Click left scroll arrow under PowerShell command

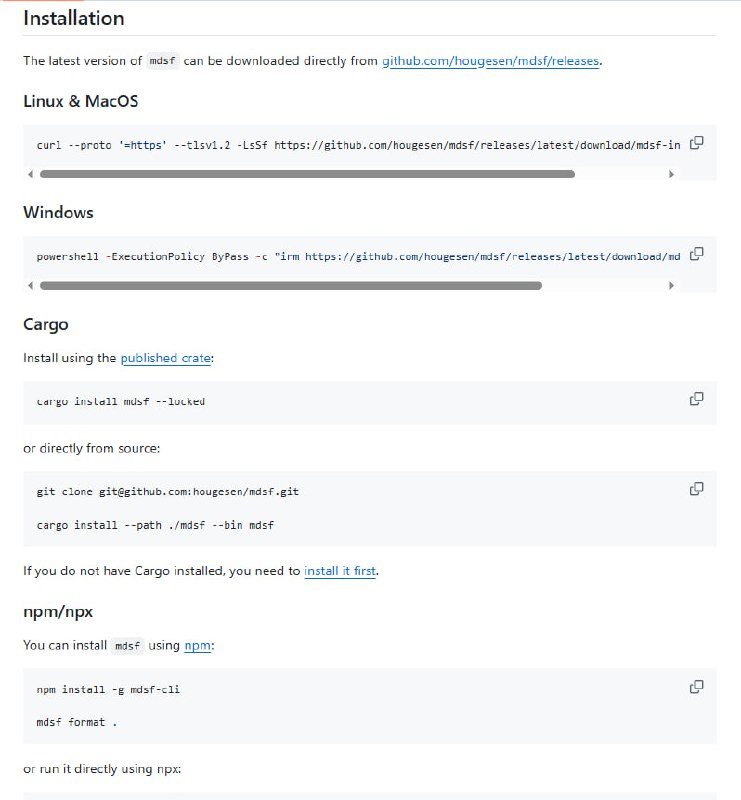coord(30,285)
